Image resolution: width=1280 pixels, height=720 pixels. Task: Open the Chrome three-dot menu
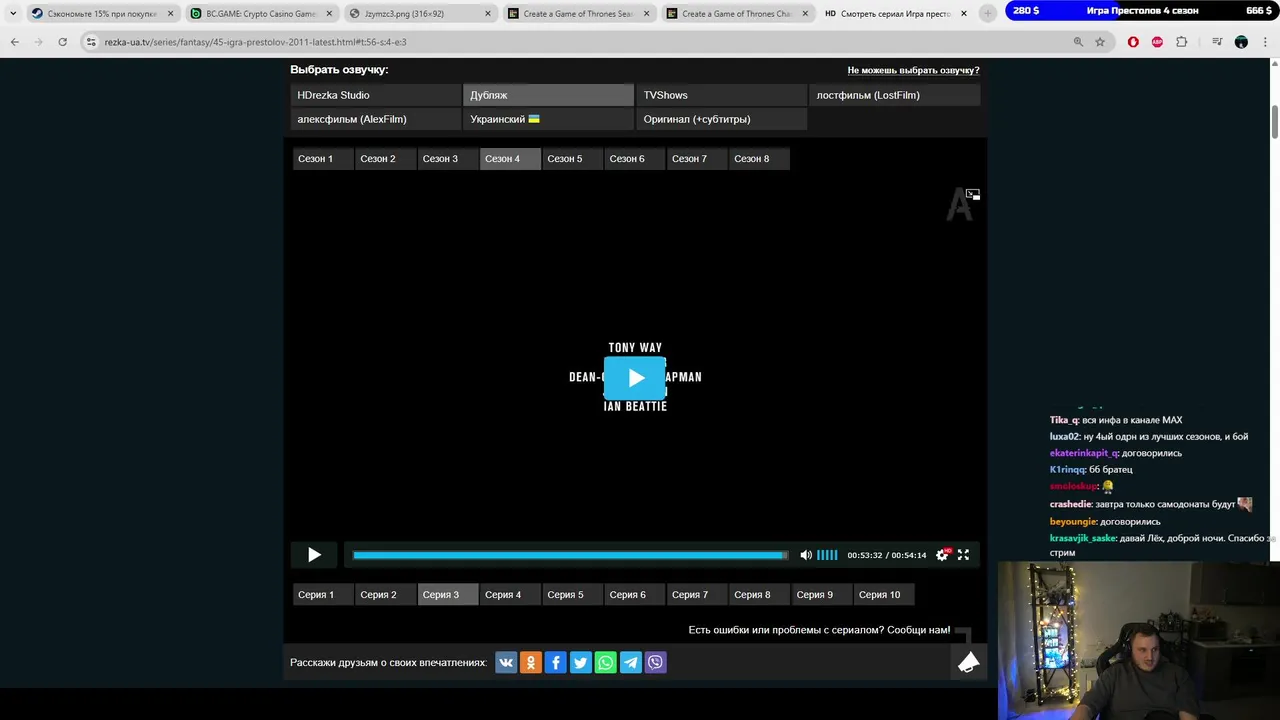click(1266, 42)
